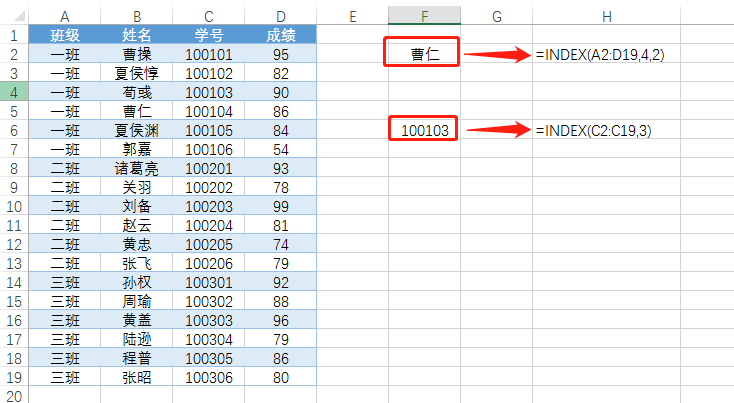Screen dimensions: 734x403
Task: Select cell containing 夏侯渊
Action: pyautogui.click(x=137, y=130)
